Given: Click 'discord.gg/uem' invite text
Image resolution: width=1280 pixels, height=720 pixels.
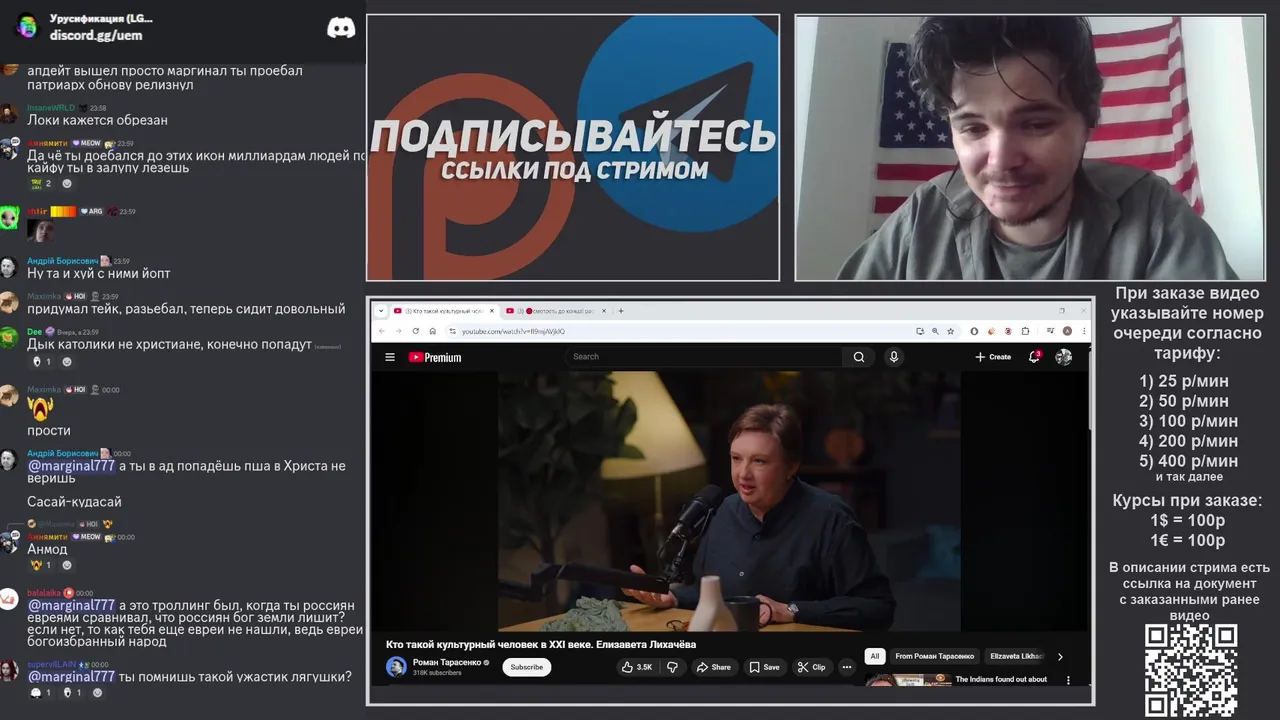Looking at the screenshot, I should [96, 35].
